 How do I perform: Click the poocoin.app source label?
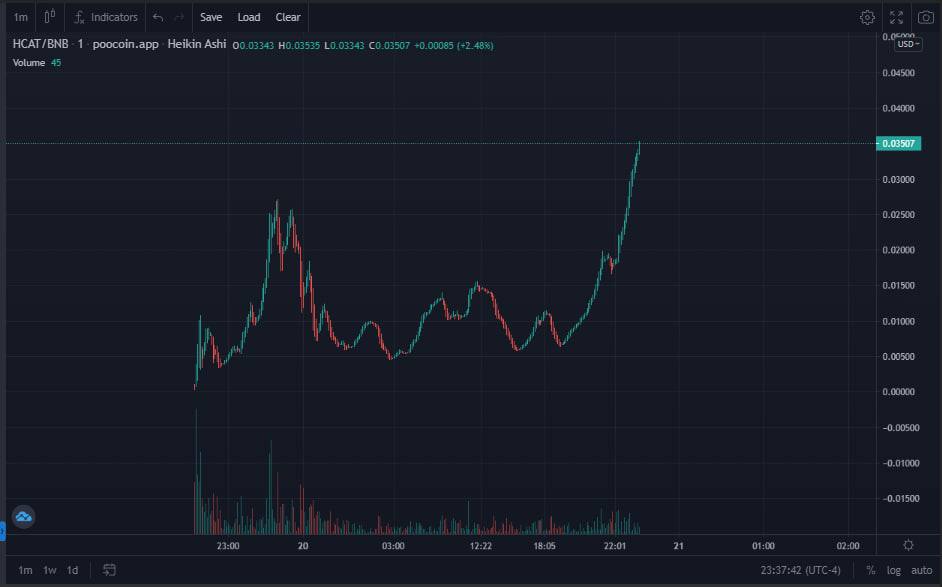[126, 44]
